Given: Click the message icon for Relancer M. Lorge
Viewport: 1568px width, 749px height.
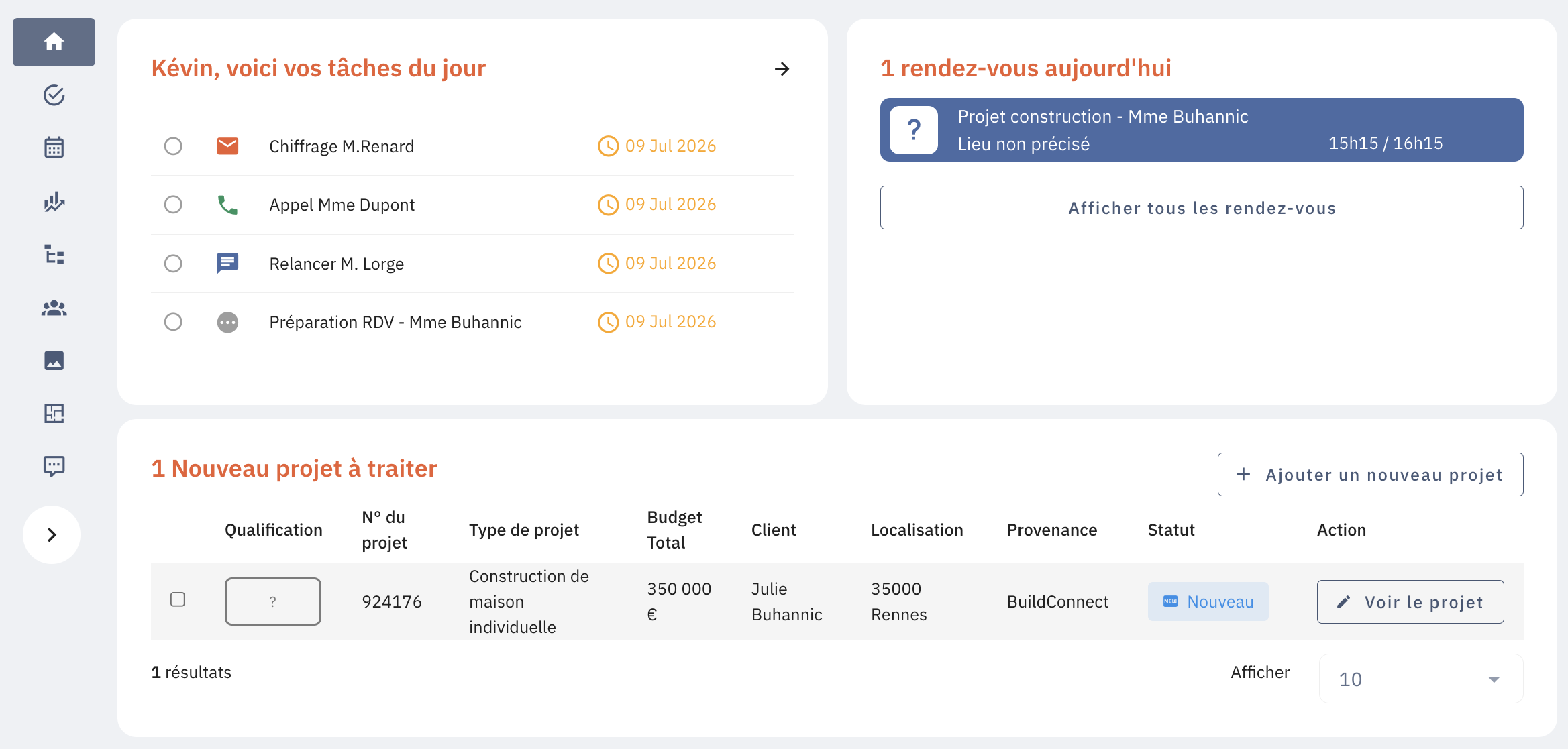Looking at the screenshot, I should [227, 263].
